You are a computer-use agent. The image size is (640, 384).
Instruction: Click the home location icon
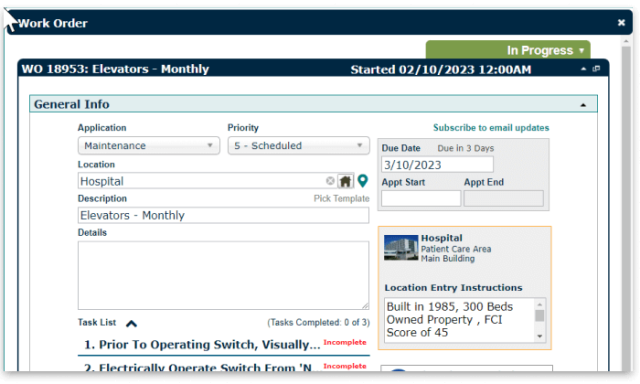click(345, 181)
